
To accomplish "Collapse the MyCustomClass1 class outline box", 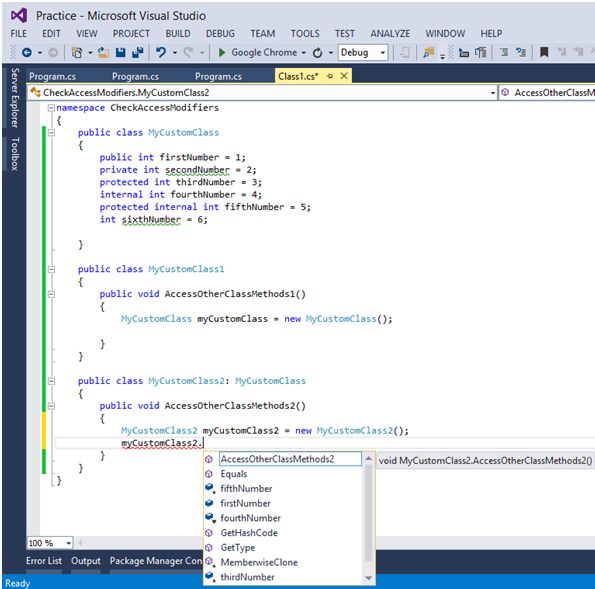I will (51, 269).
